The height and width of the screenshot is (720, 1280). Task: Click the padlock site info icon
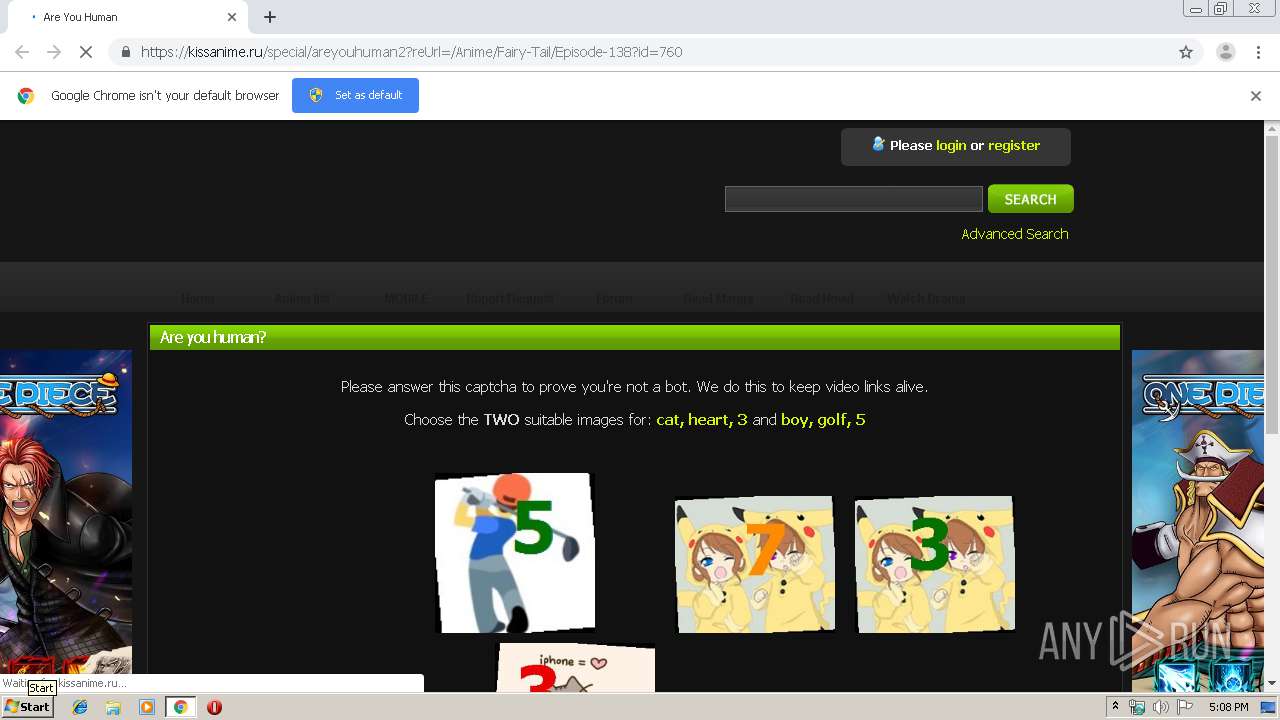125,52
